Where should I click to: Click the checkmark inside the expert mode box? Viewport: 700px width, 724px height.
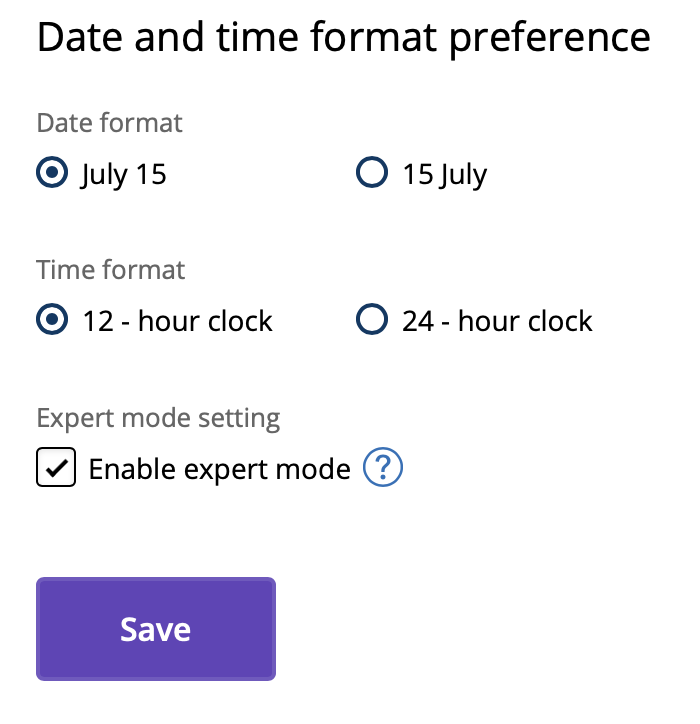coord(57,468)
